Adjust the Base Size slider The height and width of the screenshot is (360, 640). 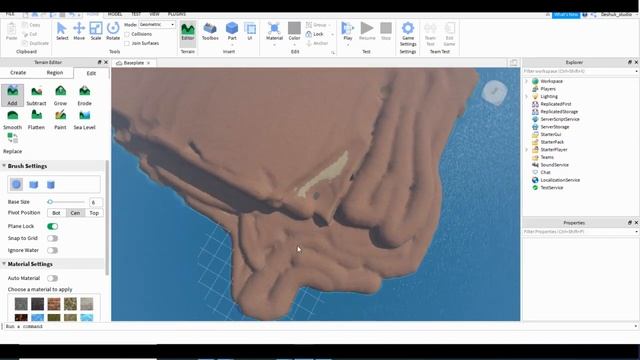point(66,202)
